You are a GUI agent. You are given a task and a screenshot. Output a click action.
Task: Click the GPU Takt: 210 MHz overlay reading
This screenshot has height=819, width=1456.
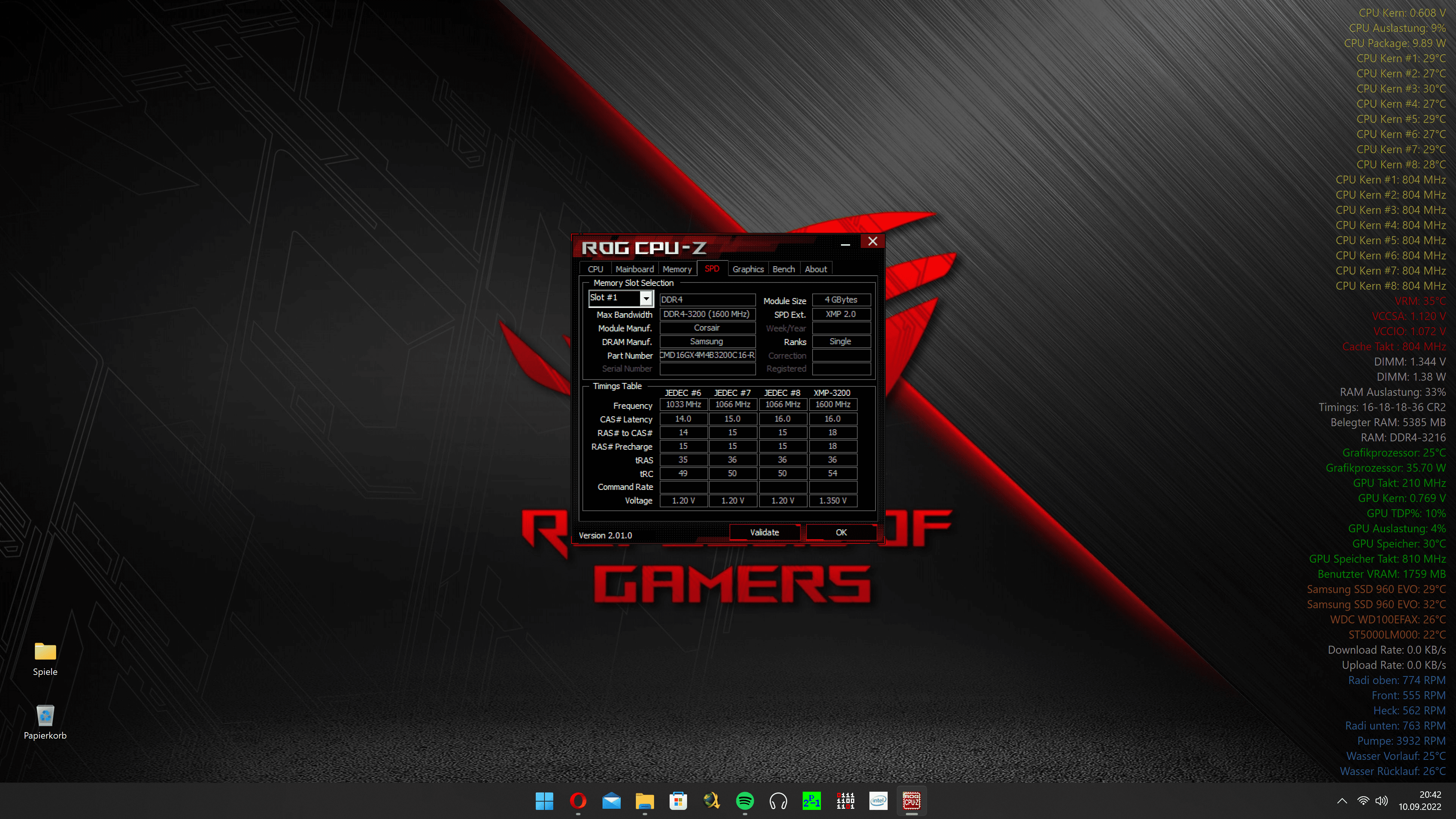(1399, 483)
